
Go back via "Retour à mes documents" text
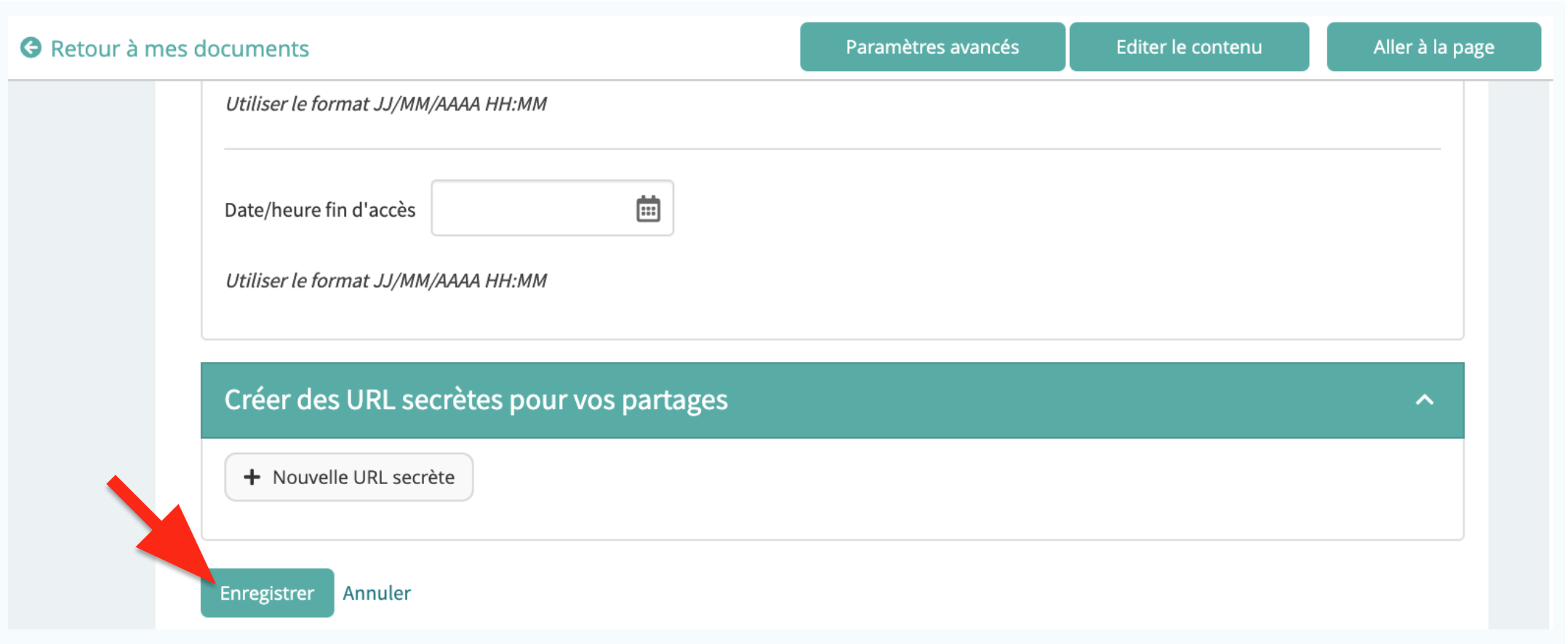tap(179, 49)
